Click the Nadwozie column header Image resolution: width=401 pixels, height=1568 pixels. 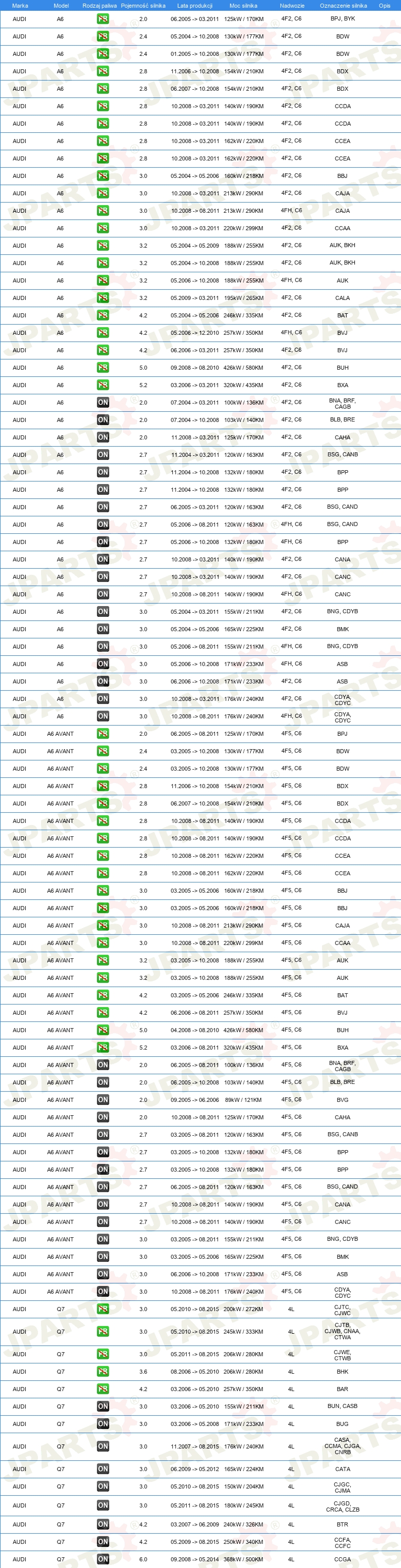(292, 6)
